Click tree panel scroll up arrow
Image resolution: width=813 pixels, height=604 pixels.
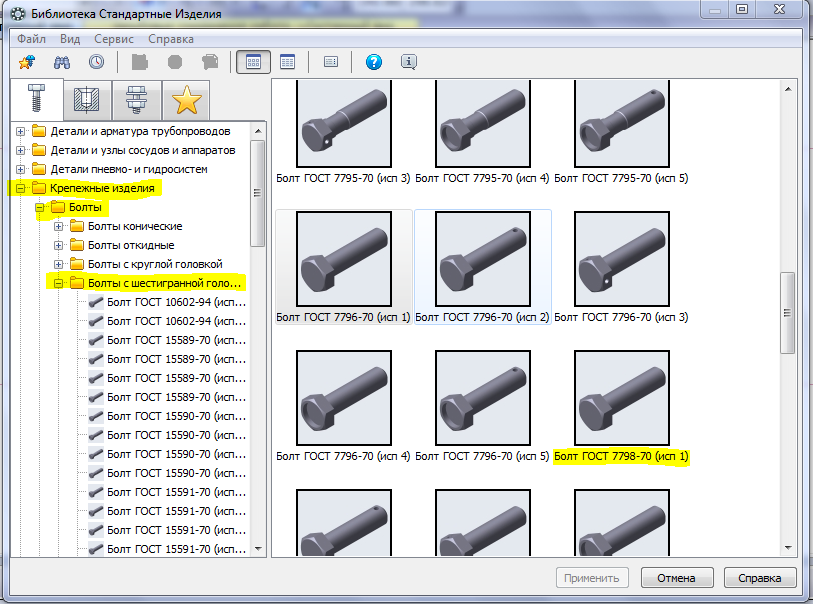[258, 131]
